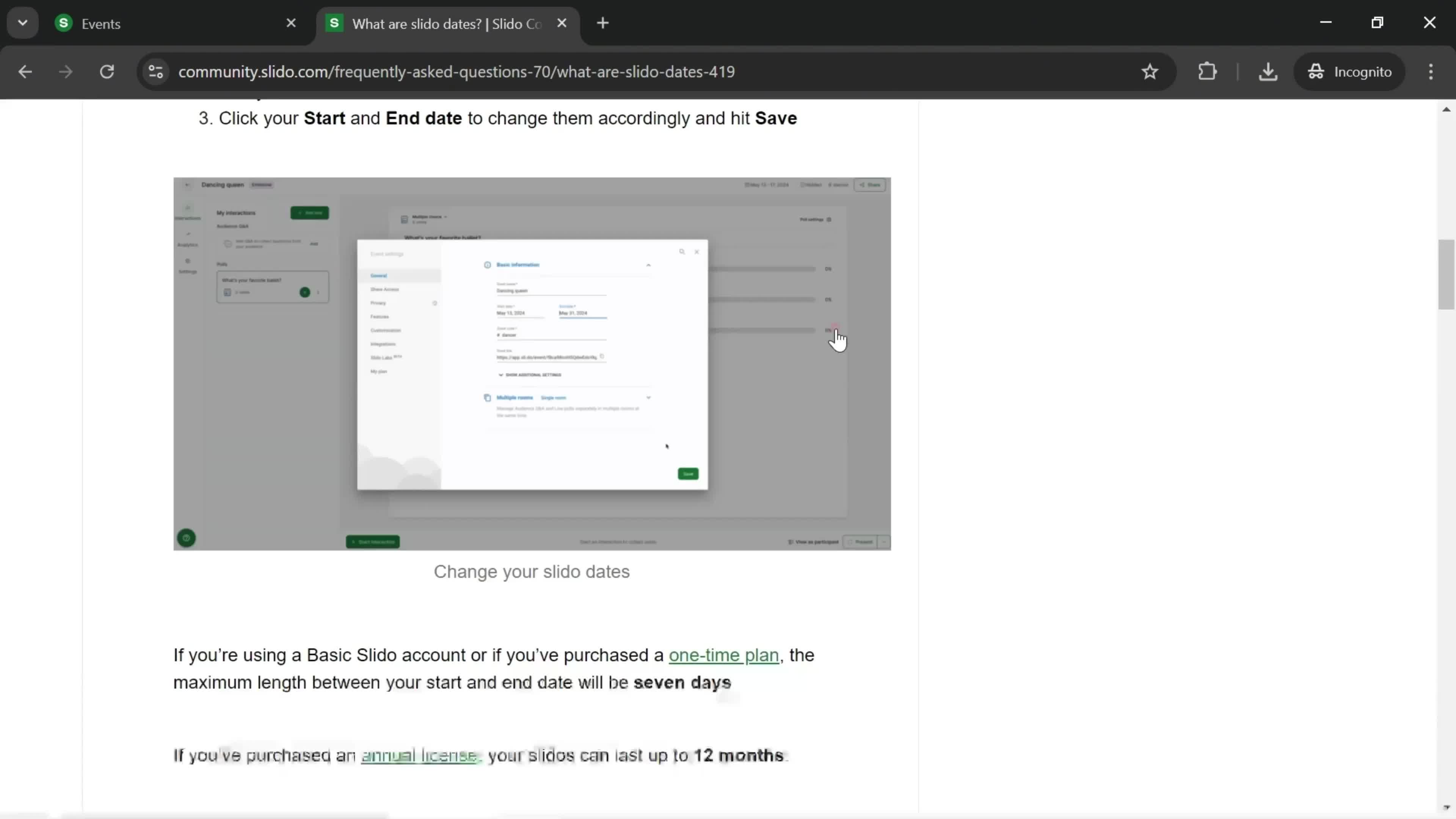Viewport: 1456px width, 819px height.
Task: Close the Events tab
Action: tap(291, 23)
